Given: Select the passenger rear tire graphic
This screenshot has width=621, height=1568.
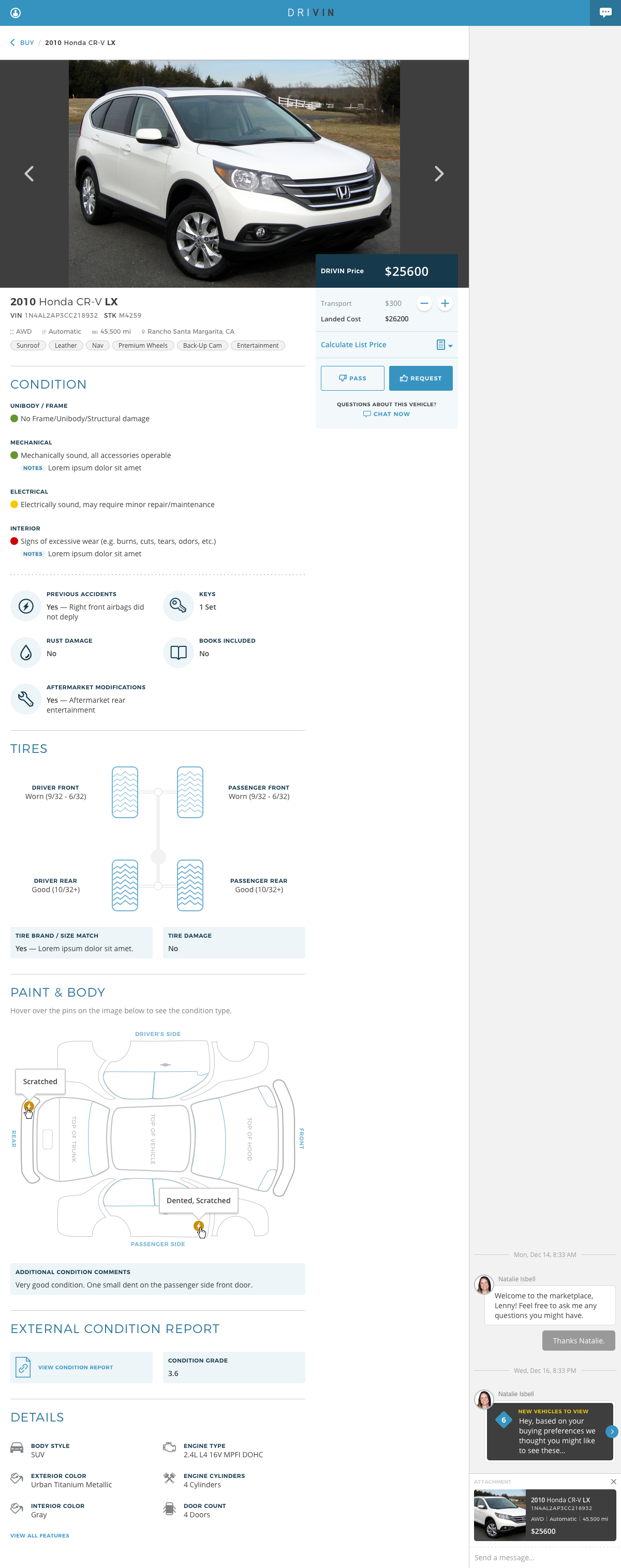Looking at the screenshot, I should 190,885.
